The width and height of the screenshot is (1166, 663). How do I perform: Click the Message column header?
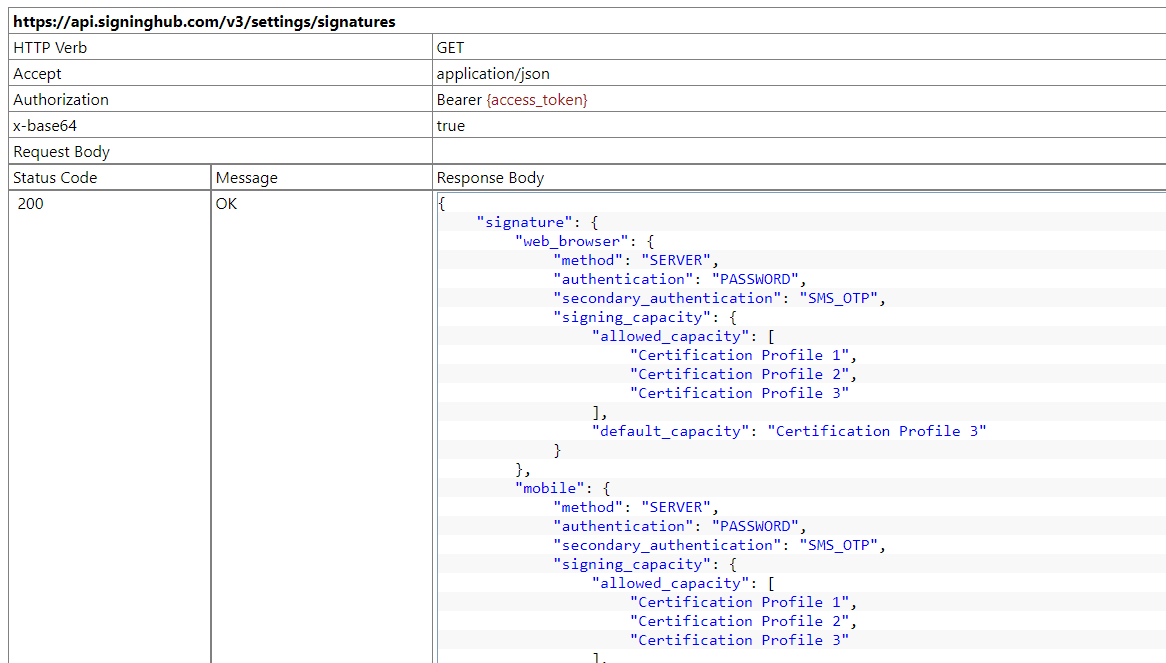(247, 178)
